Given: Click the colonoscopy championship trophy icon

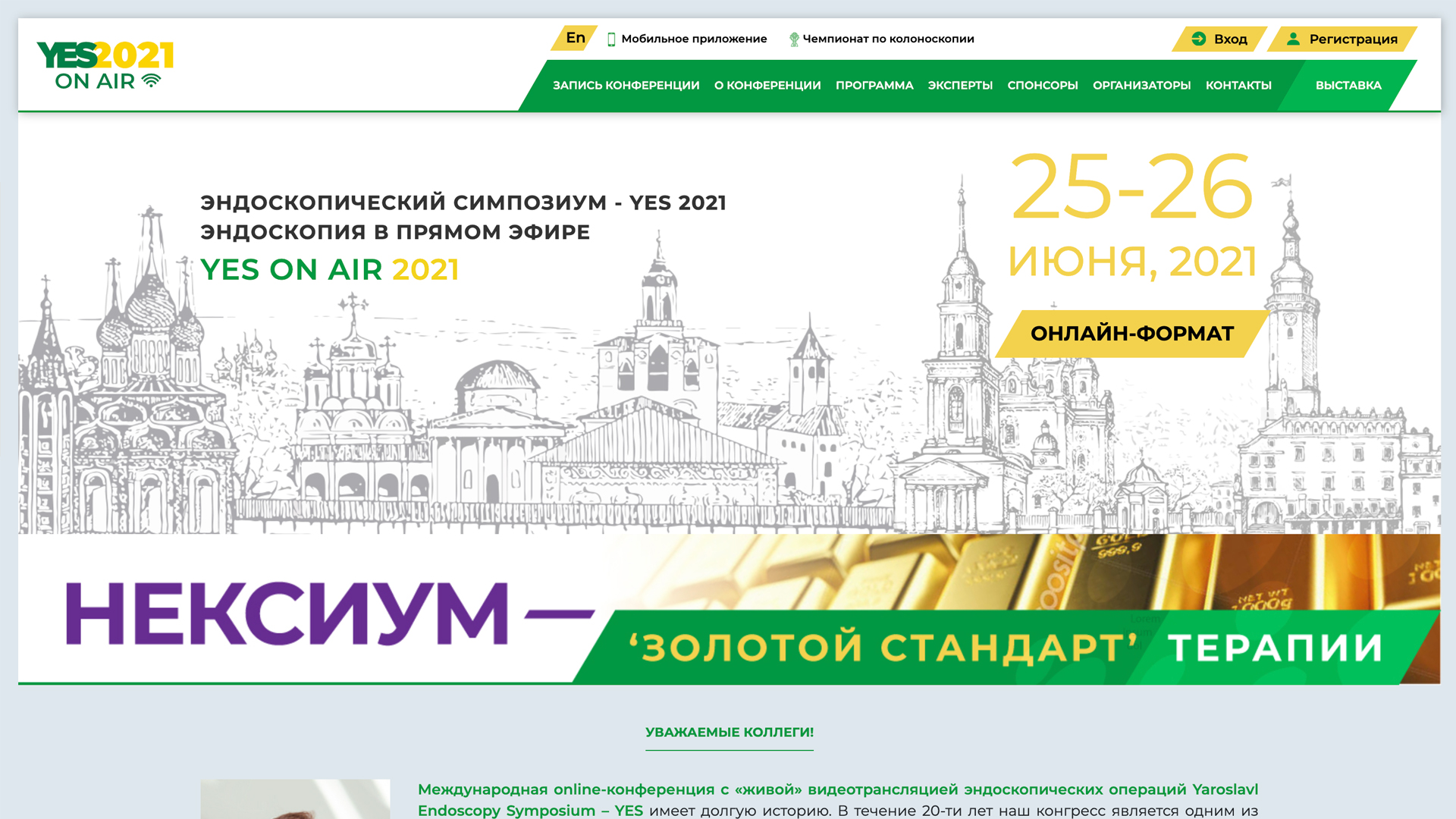Looking at the screenshot, I should coord(794,39).
